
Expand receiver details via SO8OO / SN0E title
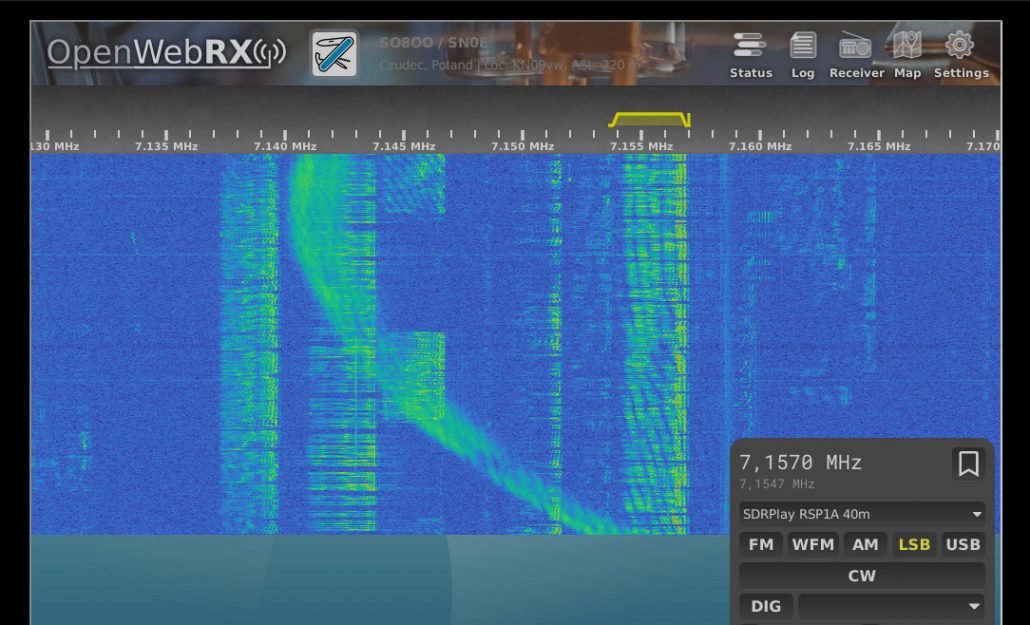(434, 43)
